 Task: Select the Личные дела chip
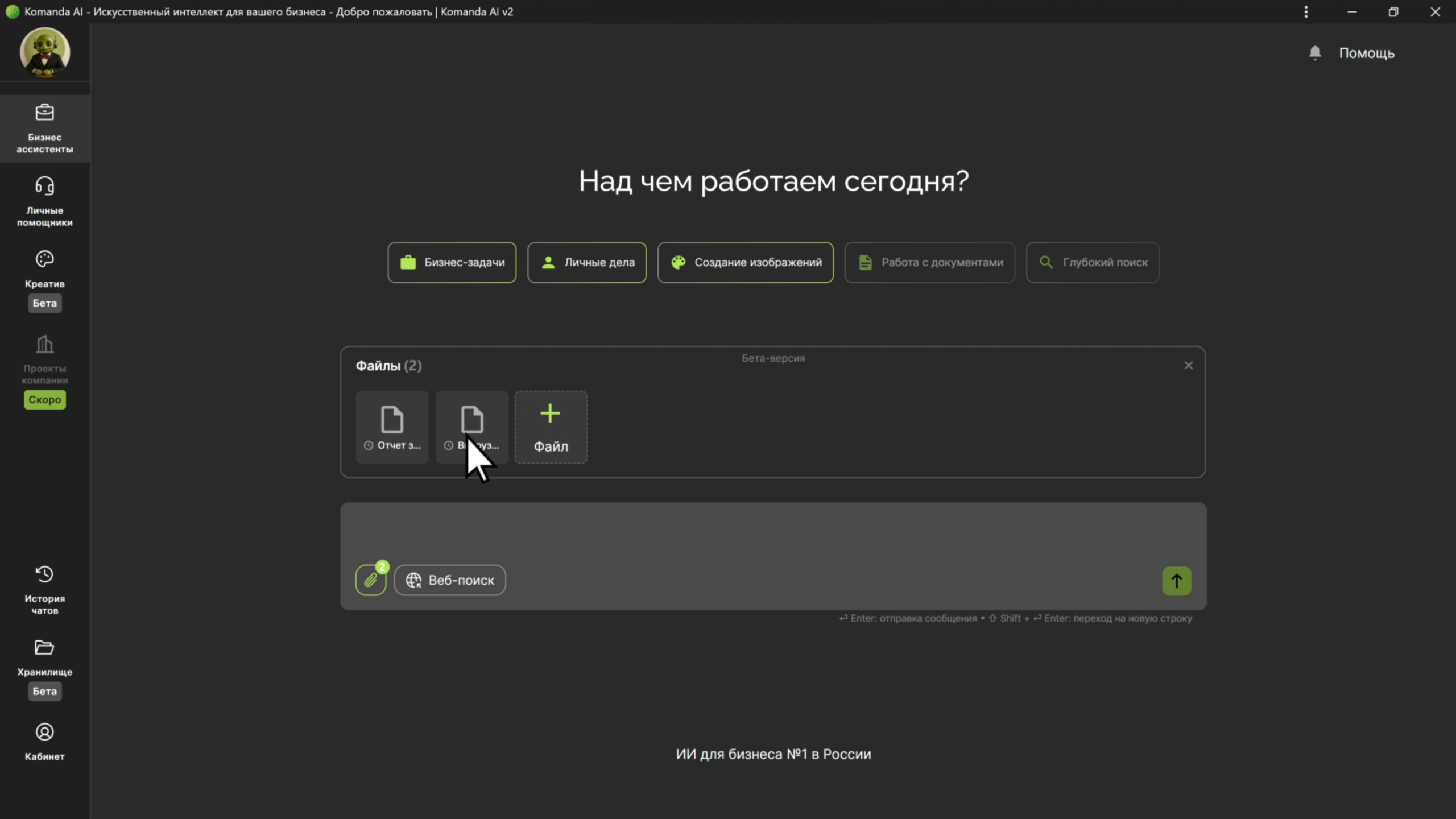click(587, 262)
